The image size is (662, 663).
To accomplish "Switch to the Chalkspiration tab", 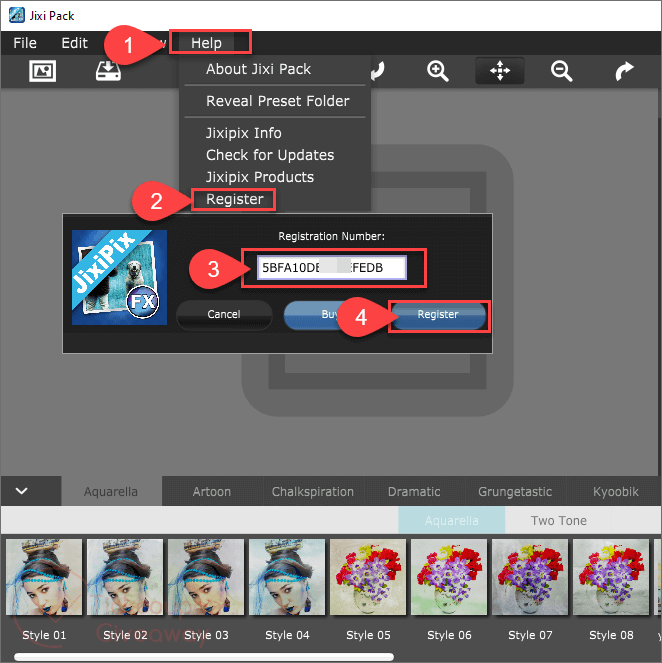I will [313, 491].
